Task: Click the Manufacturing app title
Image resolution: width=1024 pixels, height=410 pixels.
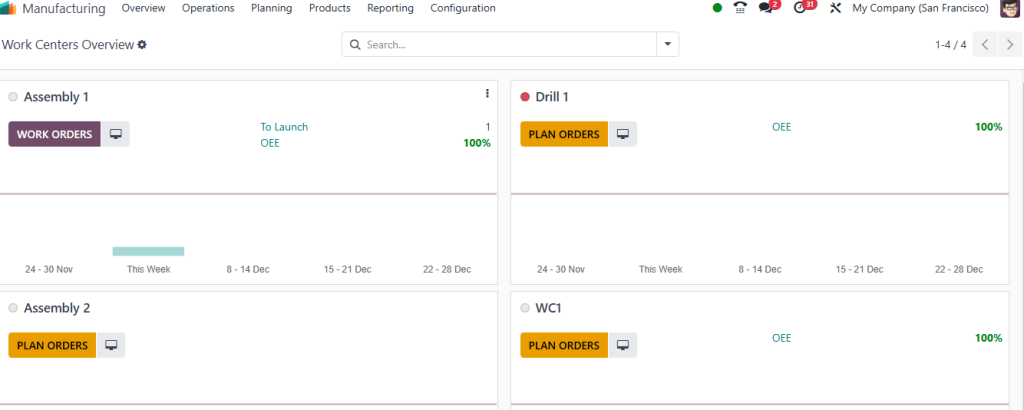Action: click(64, 8)
